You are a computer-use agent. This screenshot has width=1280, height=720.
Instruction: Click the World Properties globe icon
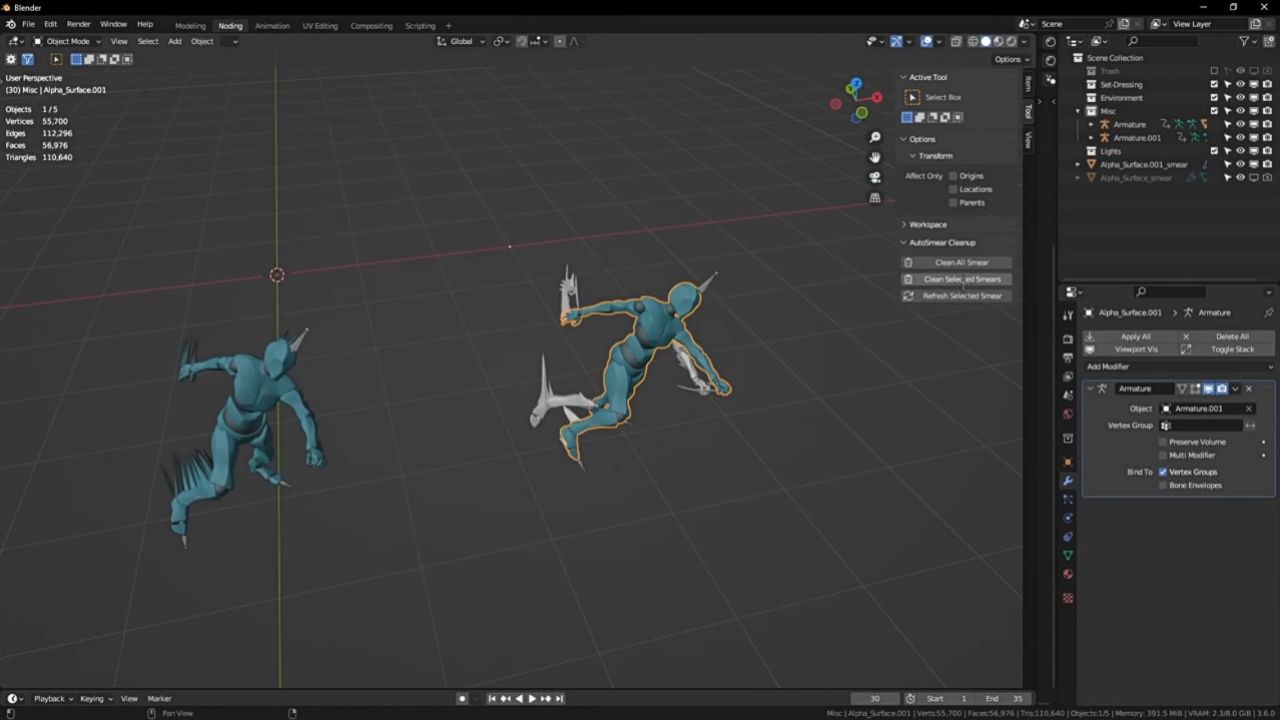[x=1068, y=411]
